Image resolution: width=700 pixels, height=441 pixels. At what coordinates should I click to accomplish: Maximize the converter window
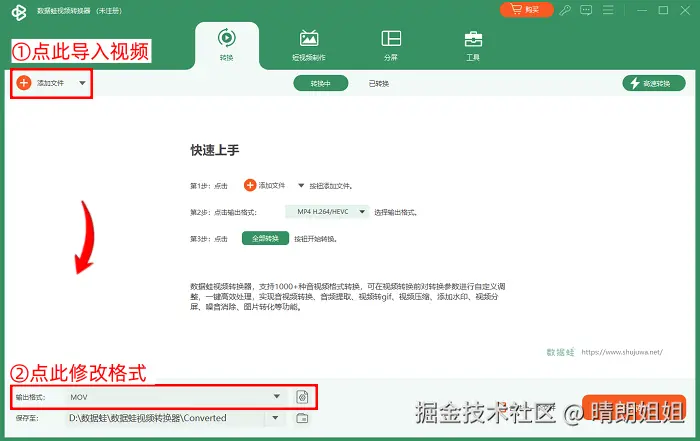tap(663, 10)
